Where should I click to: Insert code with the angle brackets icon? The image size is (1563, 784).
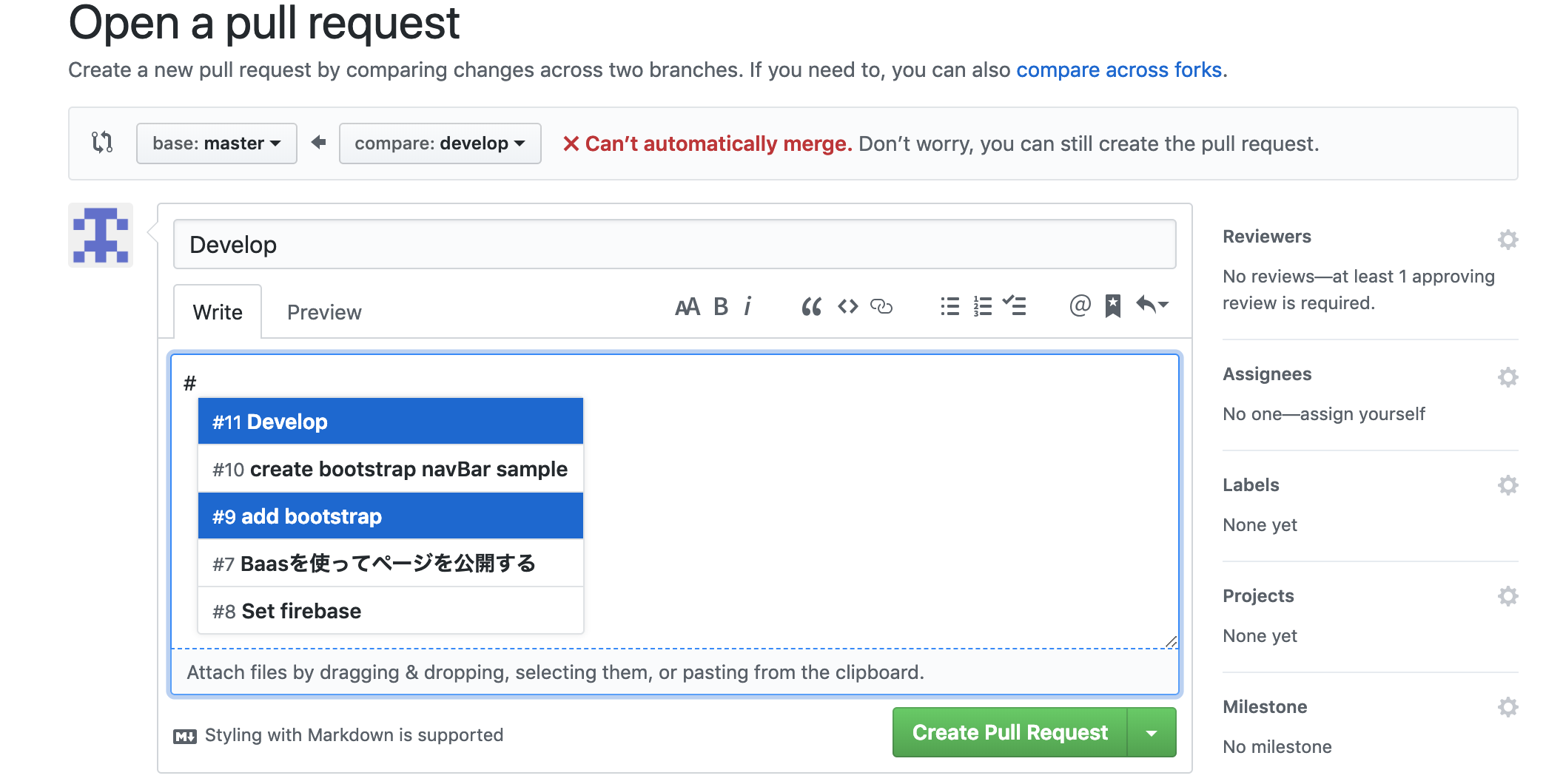847,306
